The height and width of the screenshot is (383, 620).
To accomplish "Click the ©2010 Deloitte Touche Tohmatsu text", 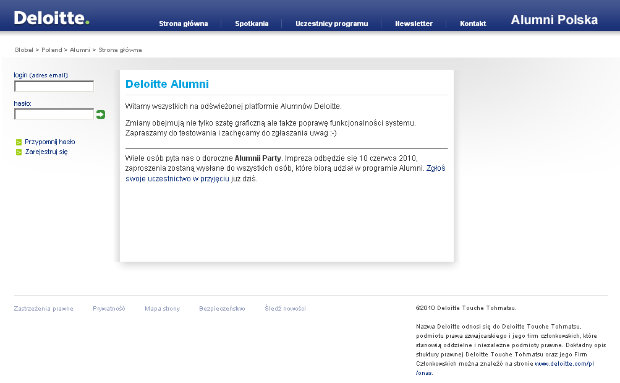I will point(466,308).
